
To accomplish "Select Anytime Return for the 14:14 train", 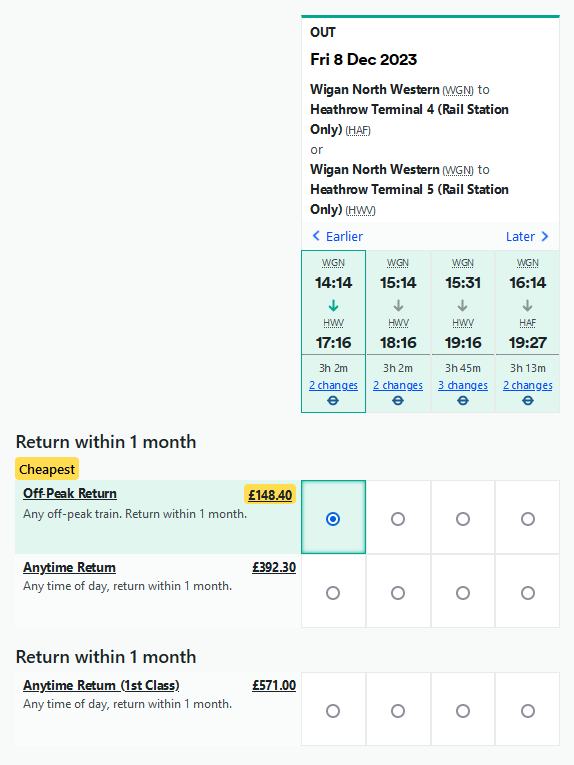I will coord(333,593).
